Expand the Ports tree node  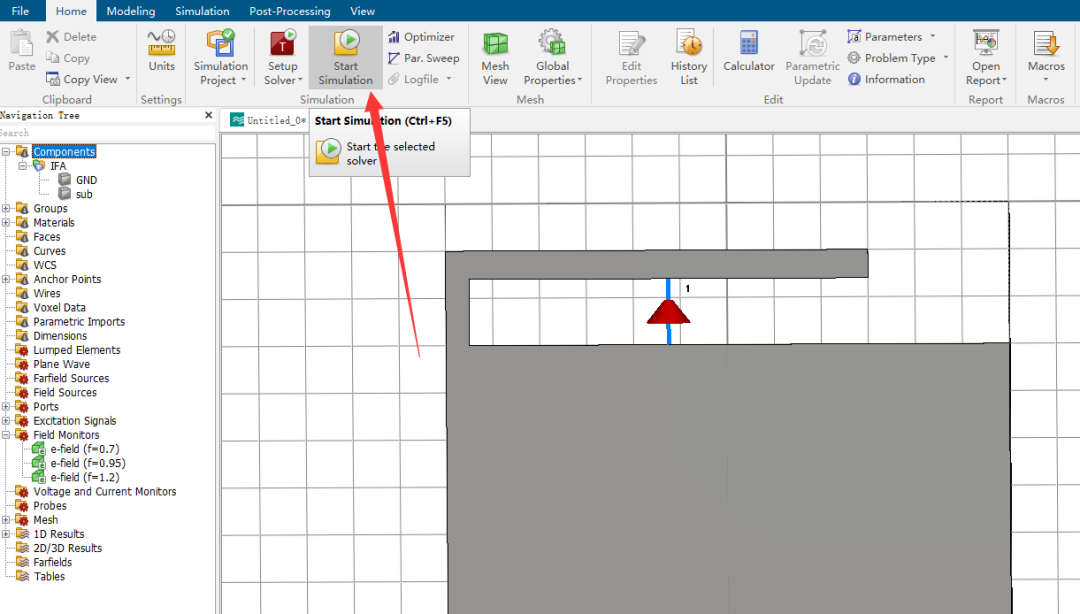(x=6, y=407)
